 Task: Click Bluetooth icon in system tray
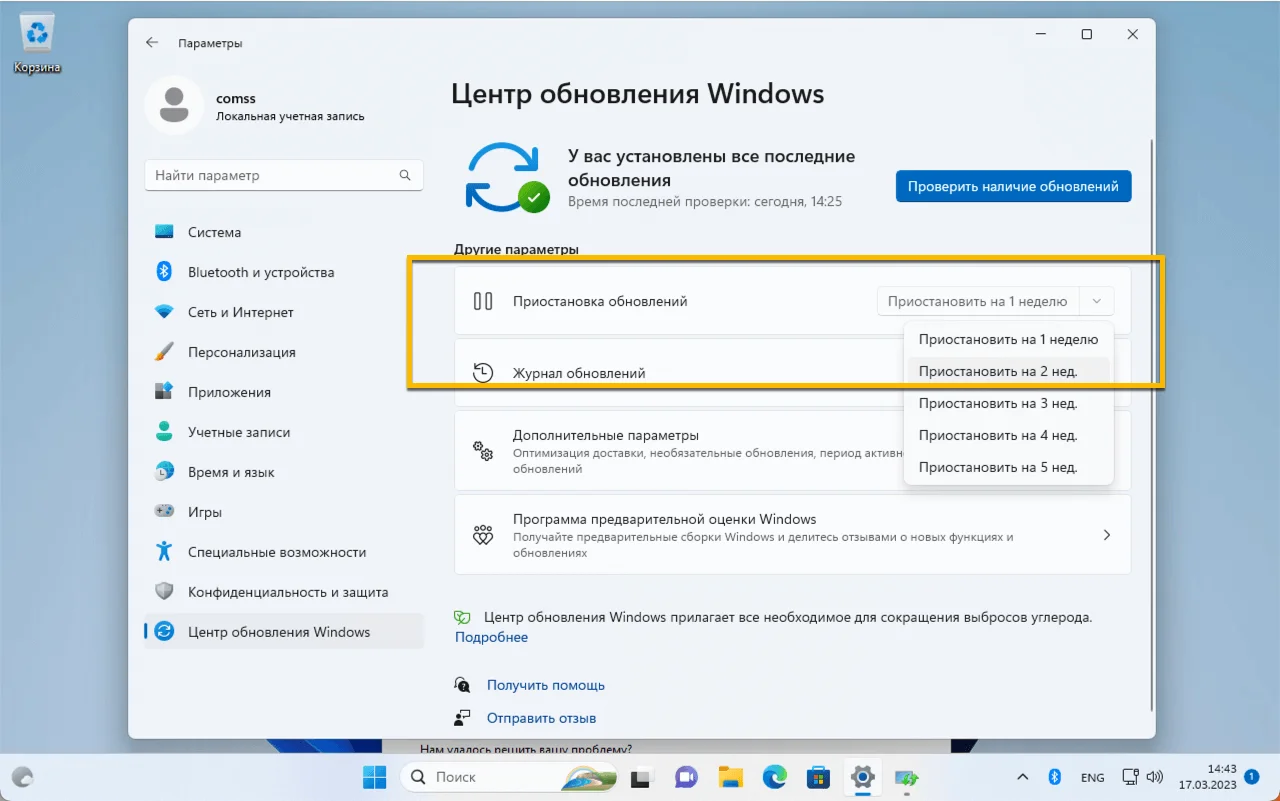point(1054,777)
